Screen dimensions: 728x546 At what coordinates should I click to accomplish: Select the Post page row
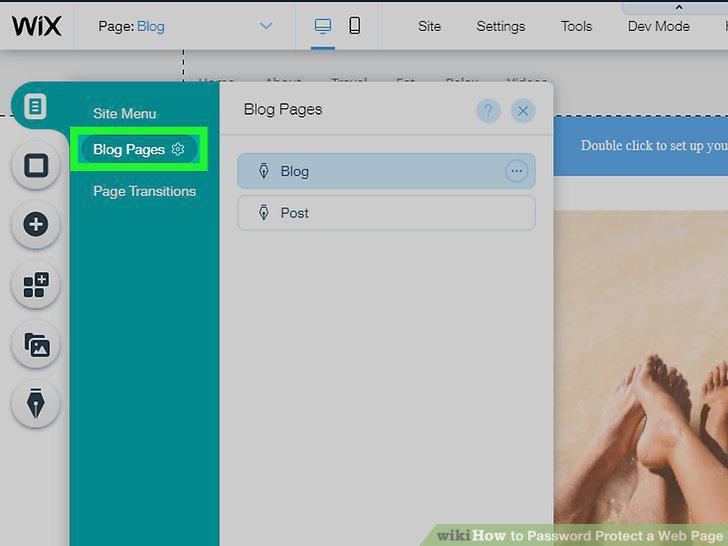(x=386, y=213)
